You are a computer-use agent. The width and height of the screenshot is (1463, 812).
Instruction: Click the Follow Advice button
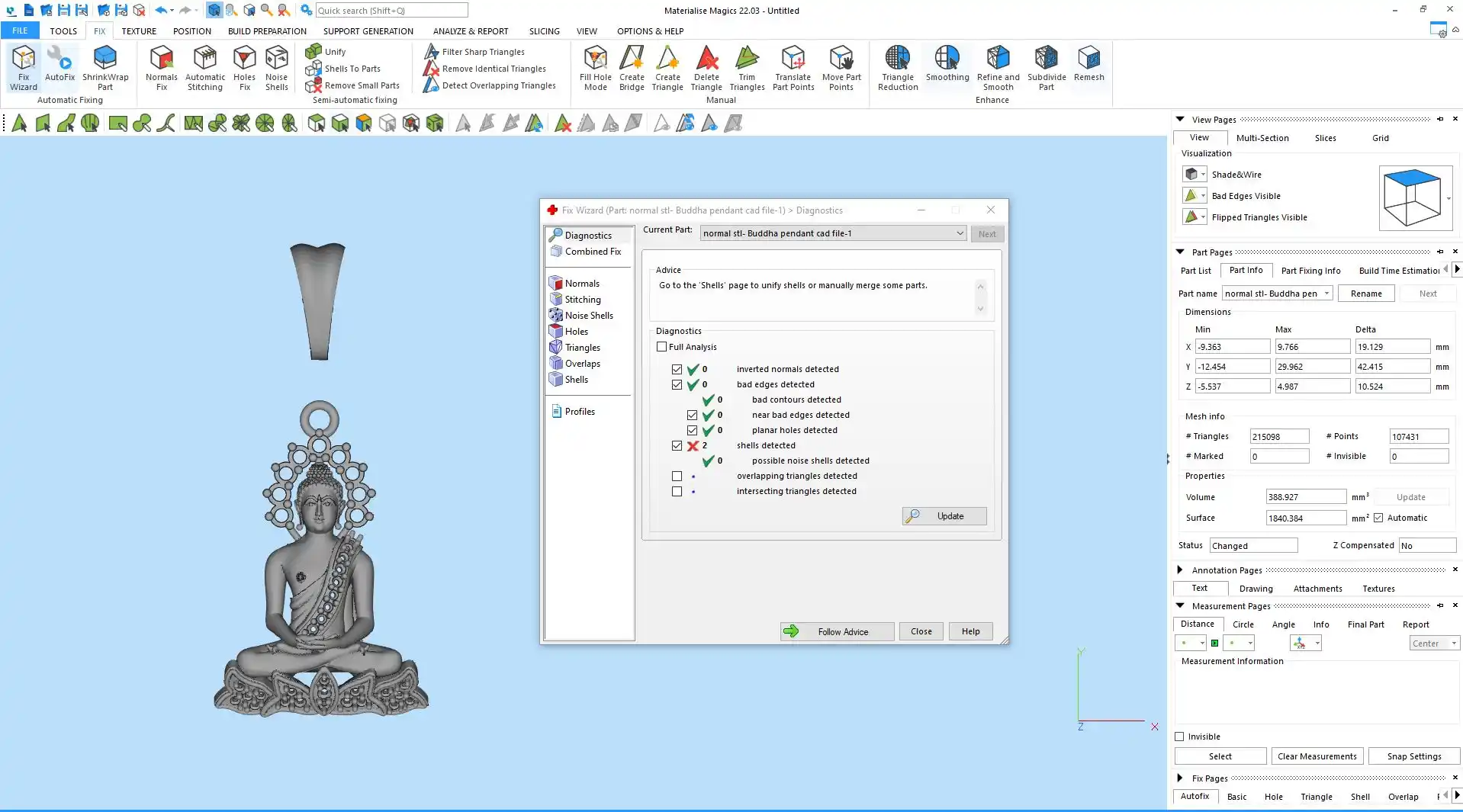837,631
